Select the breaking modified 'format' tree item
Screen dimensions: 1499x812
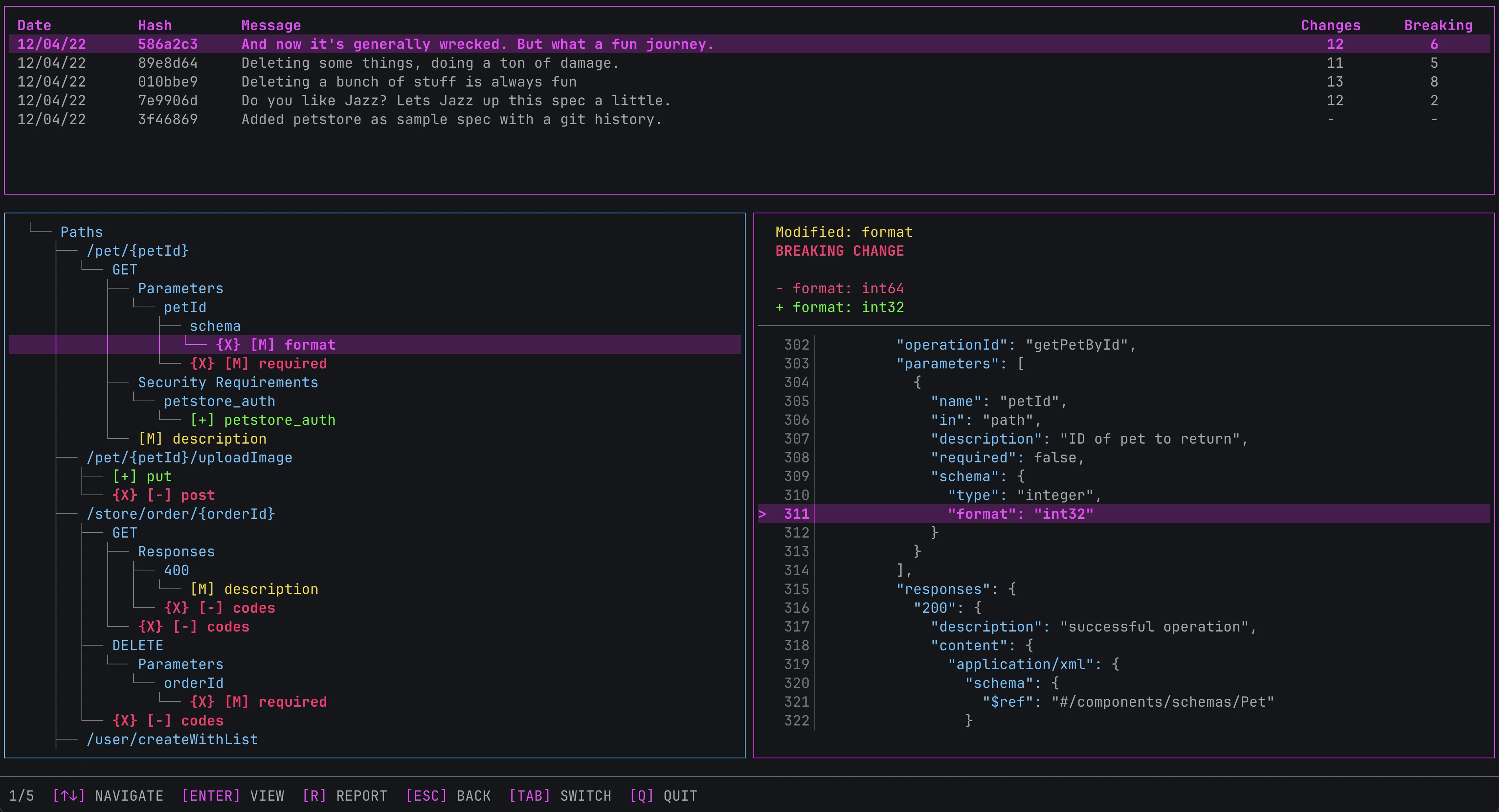tap(275, 345)
